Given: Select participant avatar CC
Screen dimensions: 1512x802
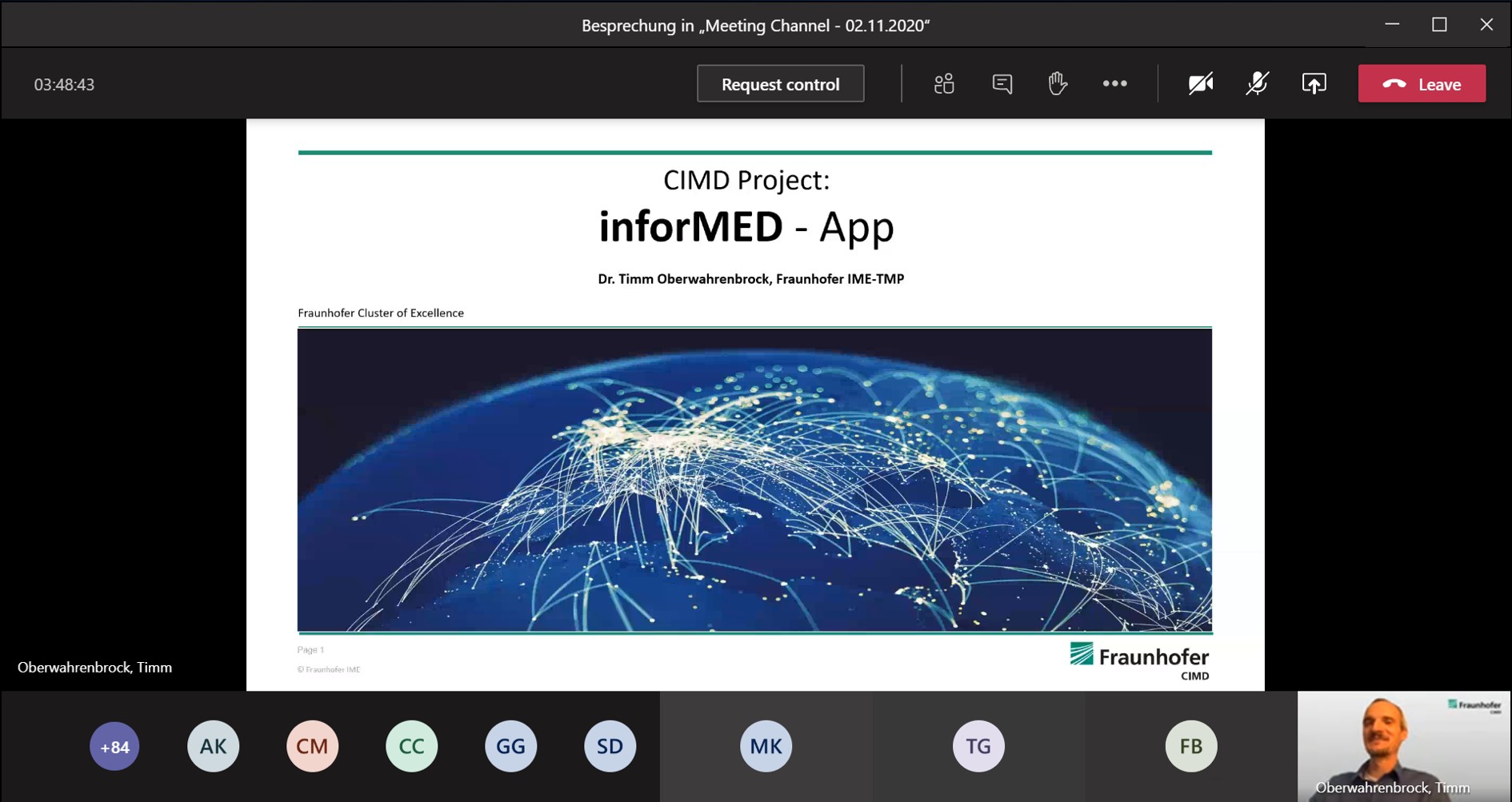Looking at the screenshot, I should tap(411, 747).
